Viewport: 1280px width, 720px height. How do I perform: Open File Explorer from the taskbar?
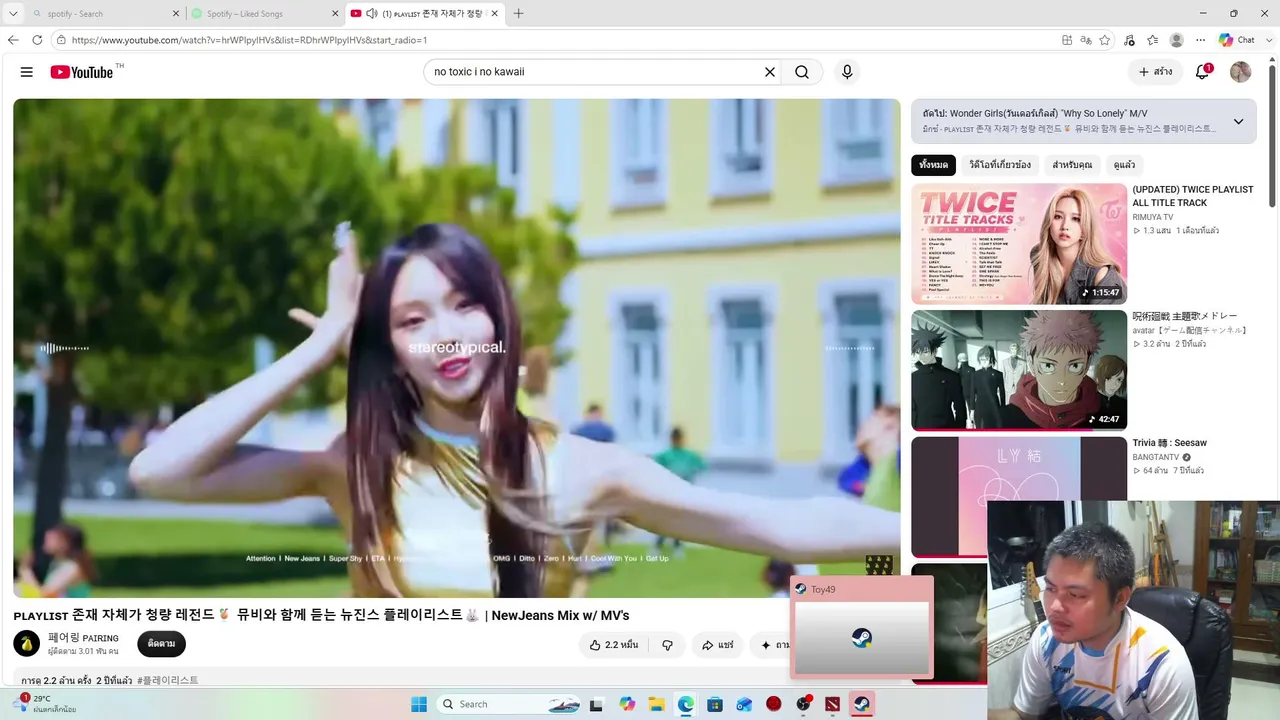pyautogui.click(x=657, y=704)
